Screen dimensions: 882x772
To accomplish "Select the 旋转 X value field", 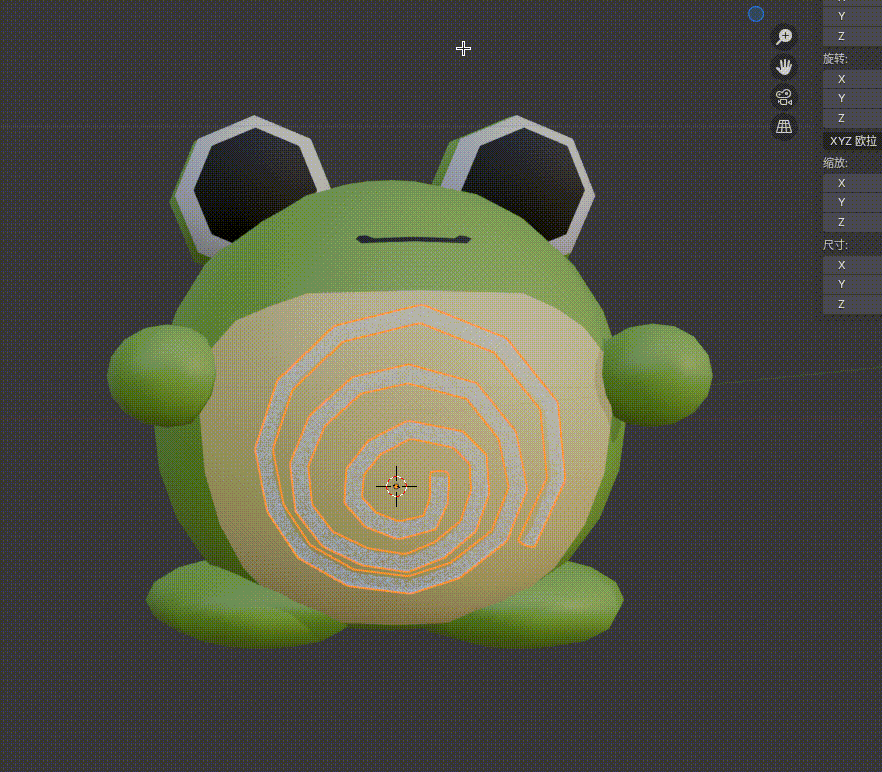I will tap(852, 79).
